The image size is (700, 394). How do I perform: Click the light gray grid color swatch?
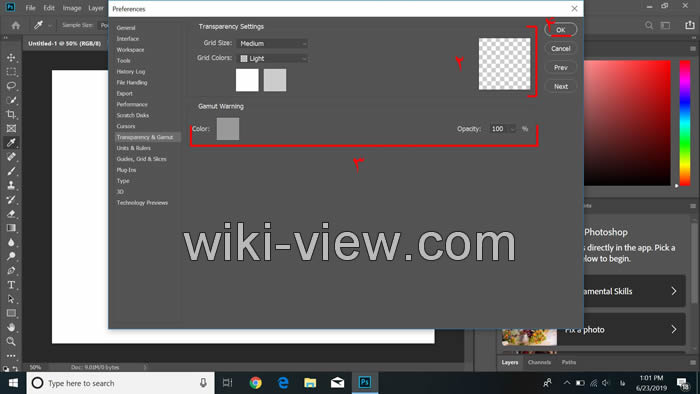(x=275, y=80)
